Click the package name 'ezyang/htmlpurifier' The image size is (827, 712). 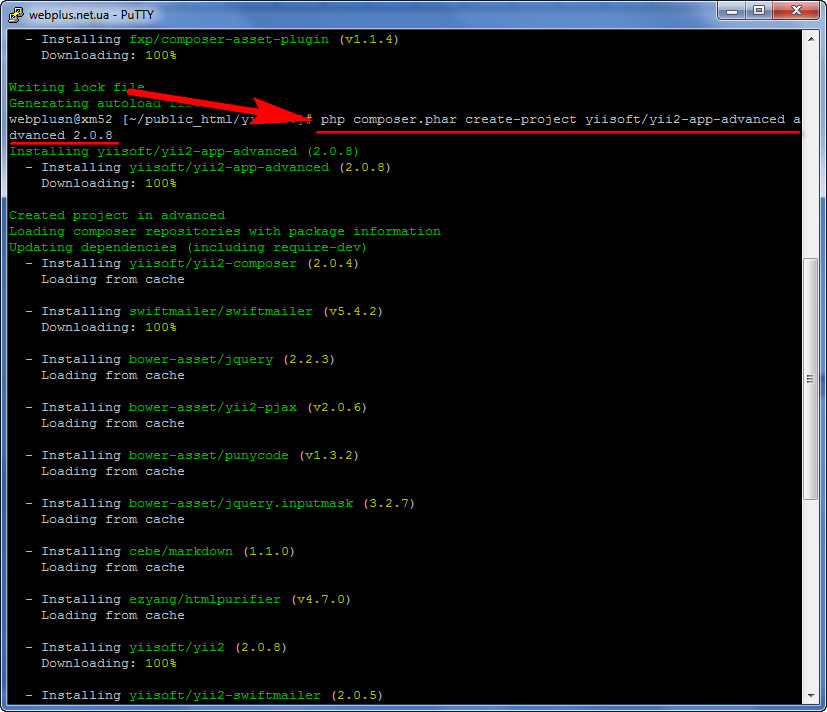click(x=205, y=600)
